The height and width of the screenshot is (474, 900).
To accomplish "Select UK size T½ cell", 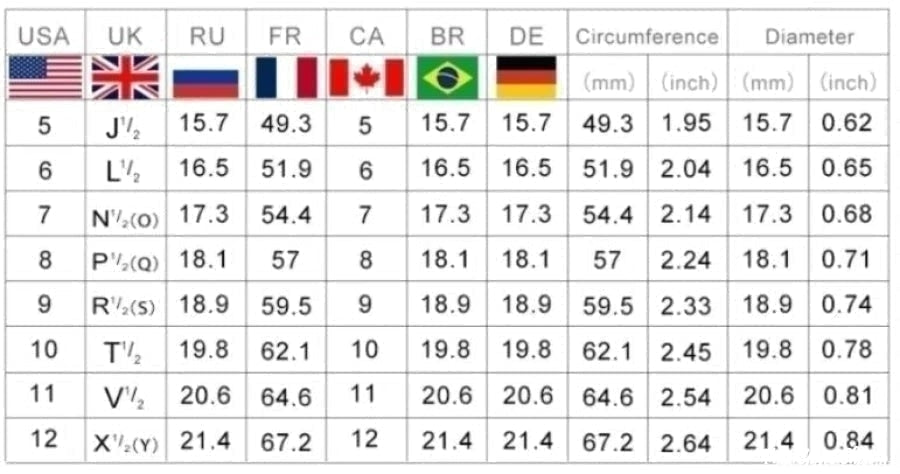I will (x=125, y=351).
